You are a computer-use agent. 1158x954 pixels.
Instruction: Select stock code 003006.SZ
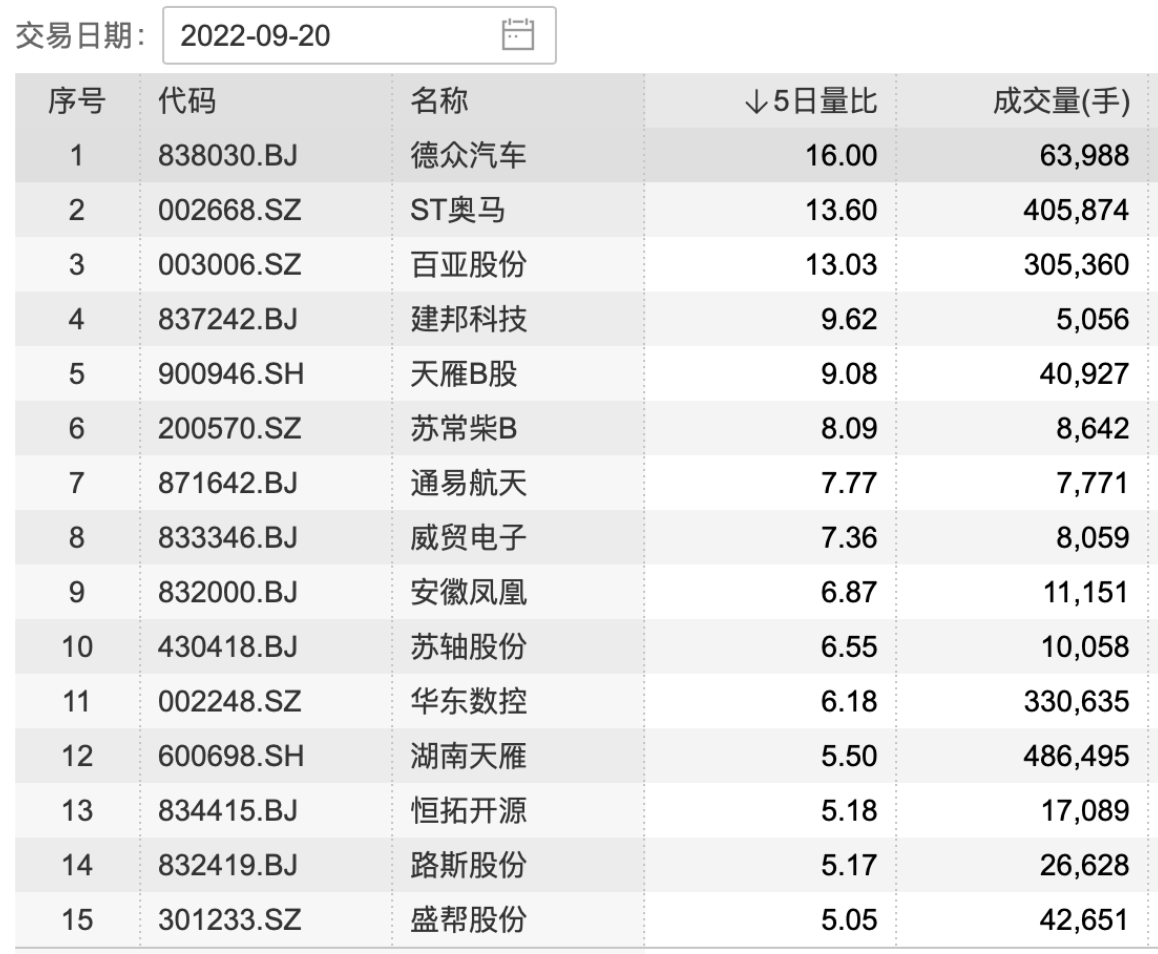(230, 264)
